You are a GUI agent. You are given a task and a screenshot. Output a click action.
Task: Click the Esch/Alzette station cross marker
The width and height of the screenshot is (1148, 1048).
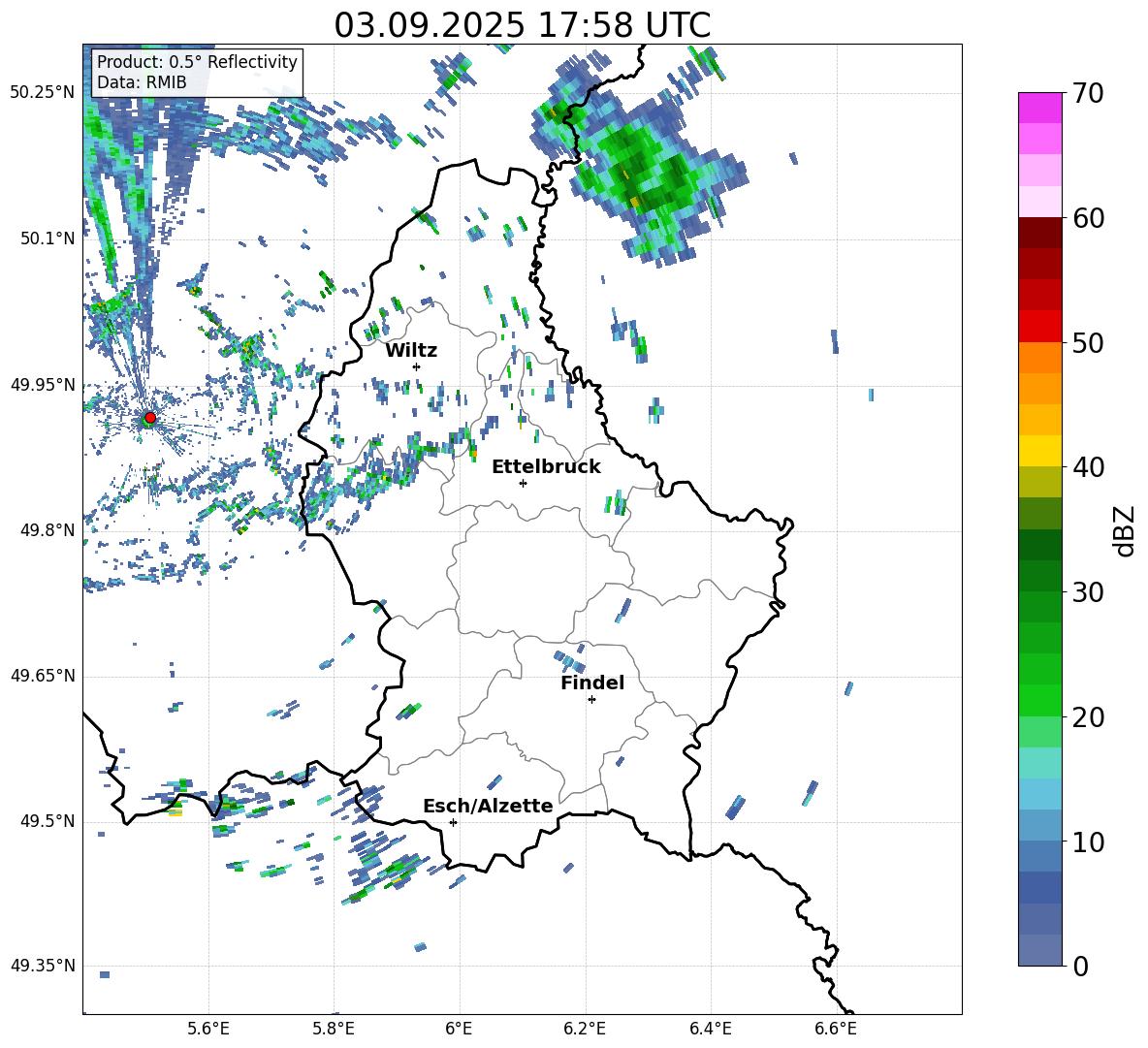point(453,822)
